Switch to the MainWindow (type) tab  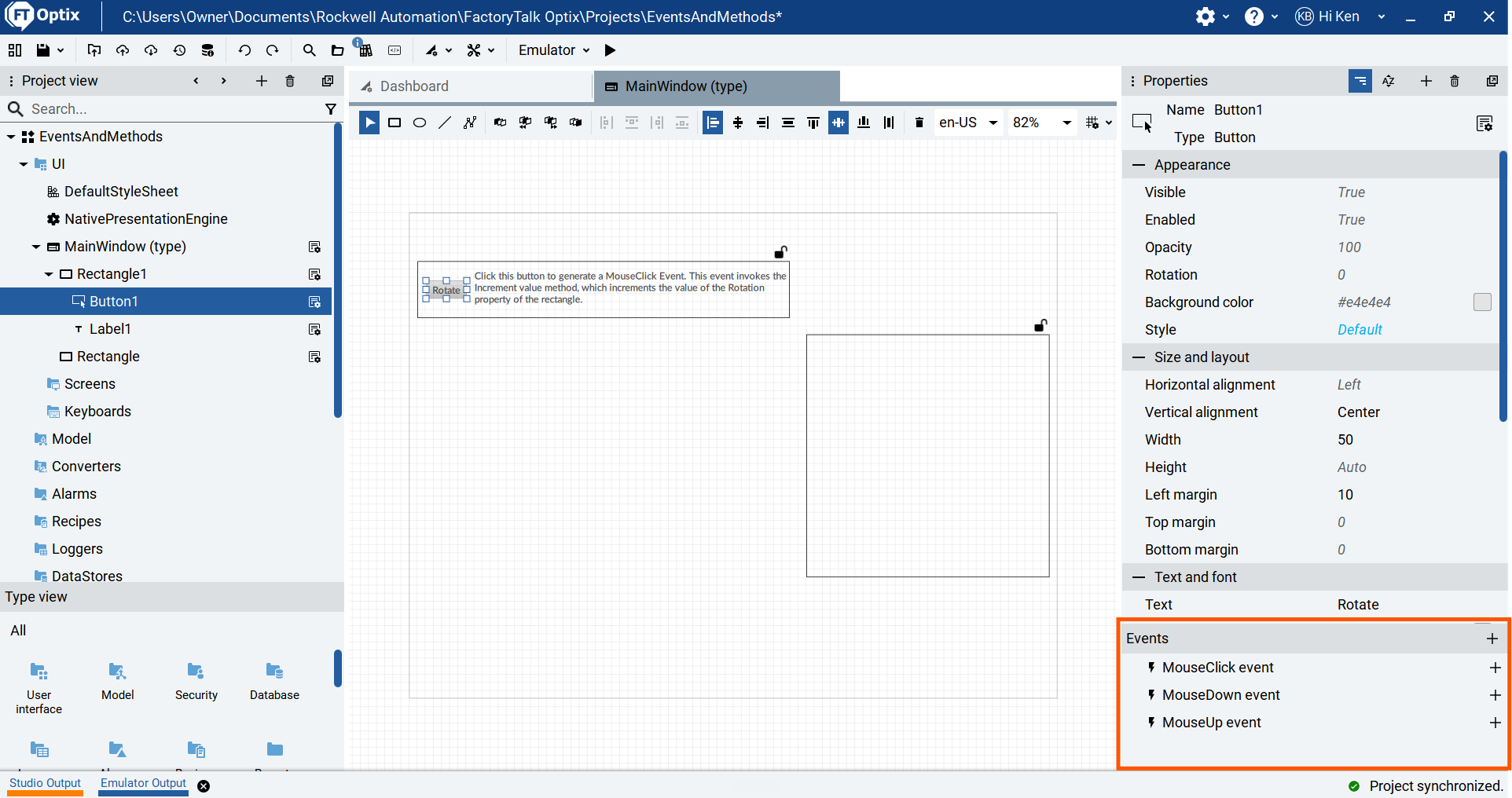tap(717, 86)
